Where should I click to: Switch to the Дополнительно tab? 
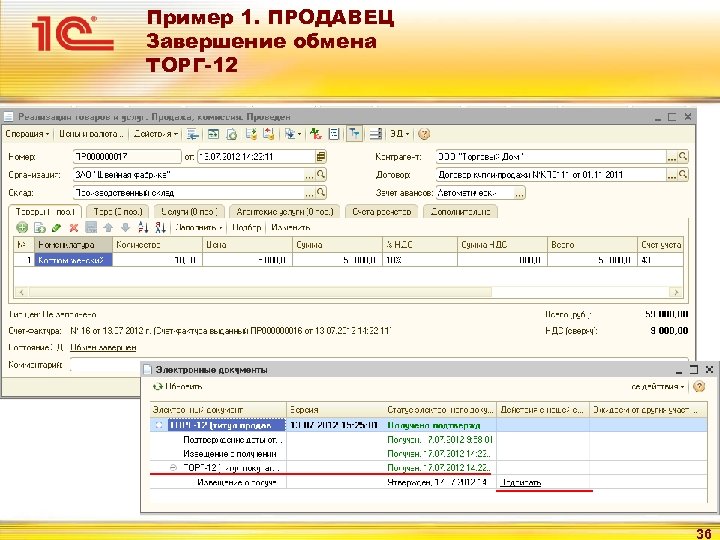tap(460, 212)
